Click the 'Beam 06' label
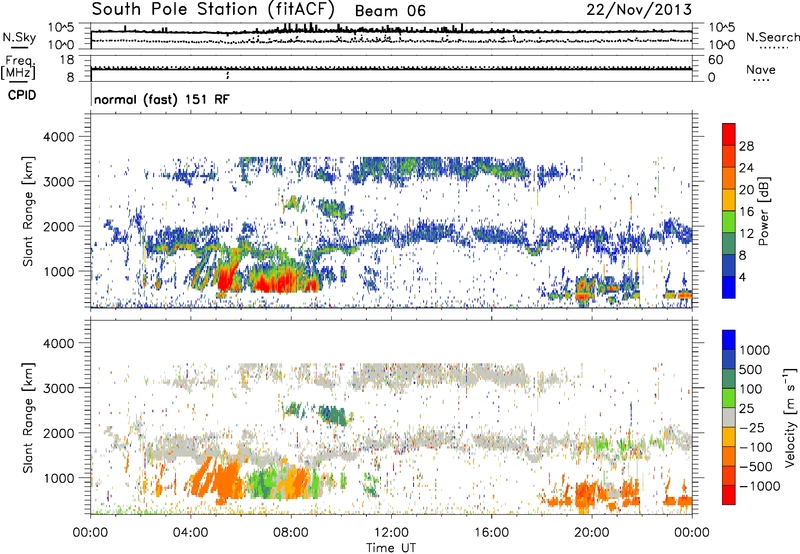Screen dimensions: 800x554 (x=390, y=11)
